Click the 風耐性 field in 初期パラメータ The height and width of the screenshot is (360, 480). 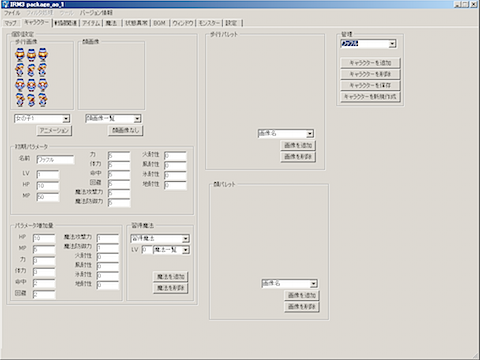coord(175,166)
